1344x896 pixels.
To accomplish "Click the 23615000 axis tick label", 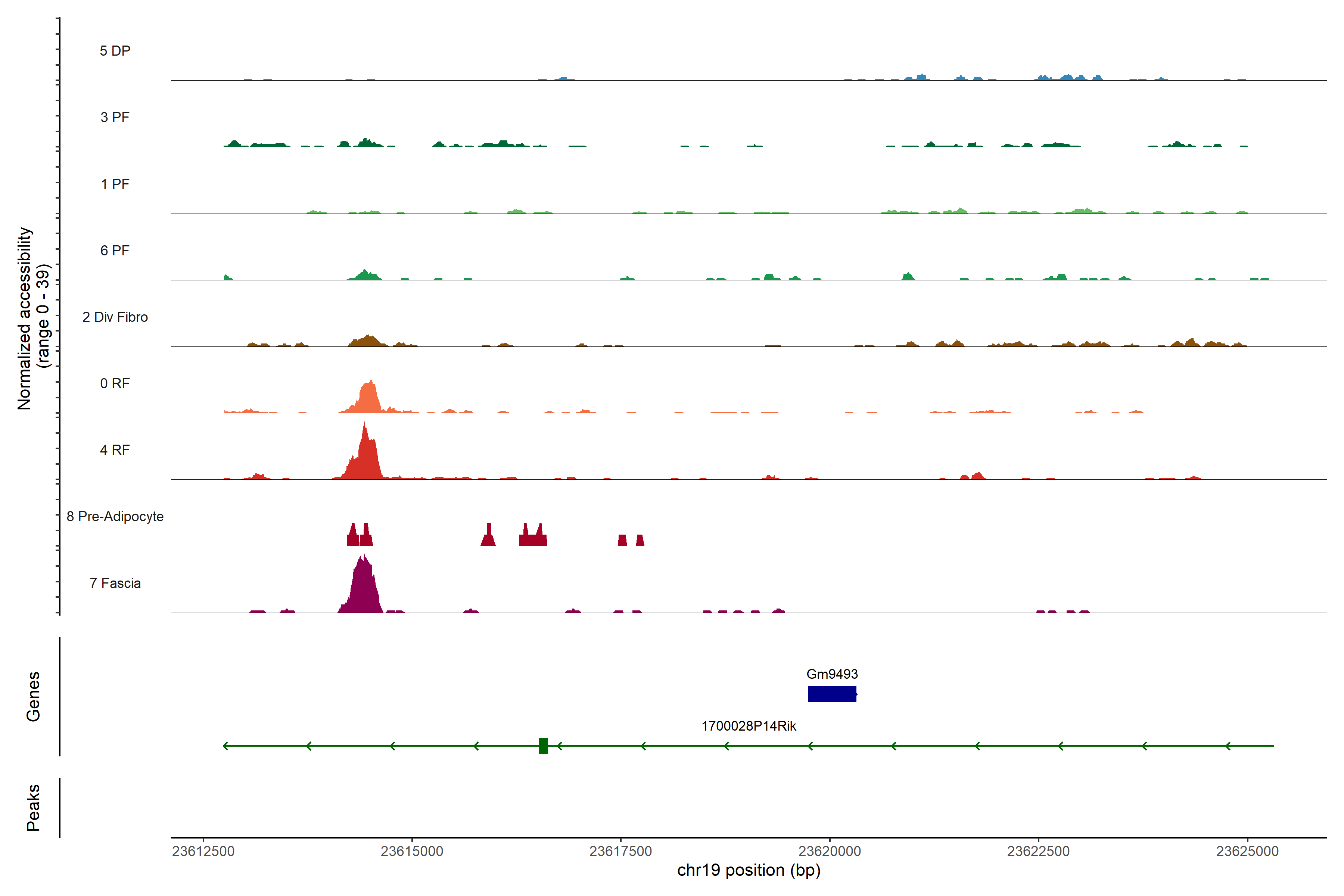I will tap(411, 851).
